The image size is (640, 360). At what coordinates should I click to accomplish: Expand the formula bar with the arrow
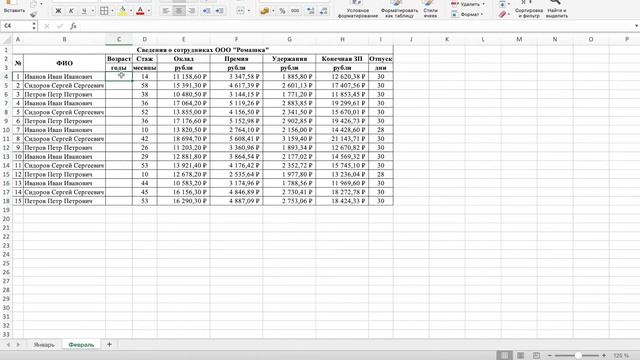(x=636, y=26)
